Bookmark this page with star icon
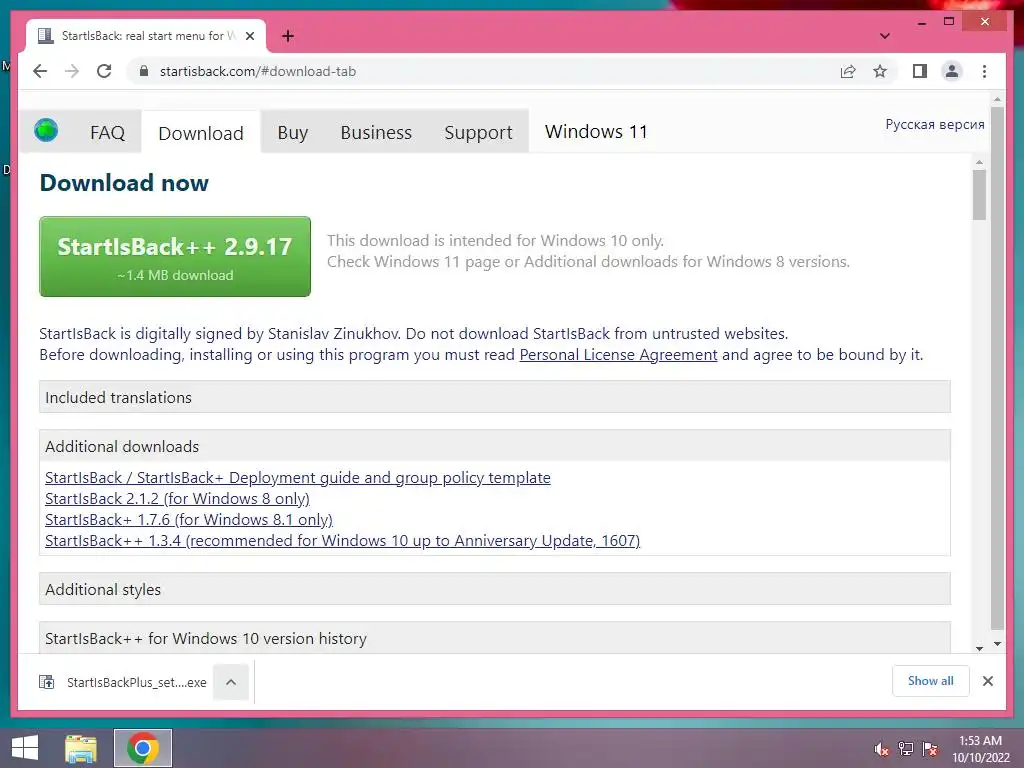1024x768 pixels. [x=880, y=71]
